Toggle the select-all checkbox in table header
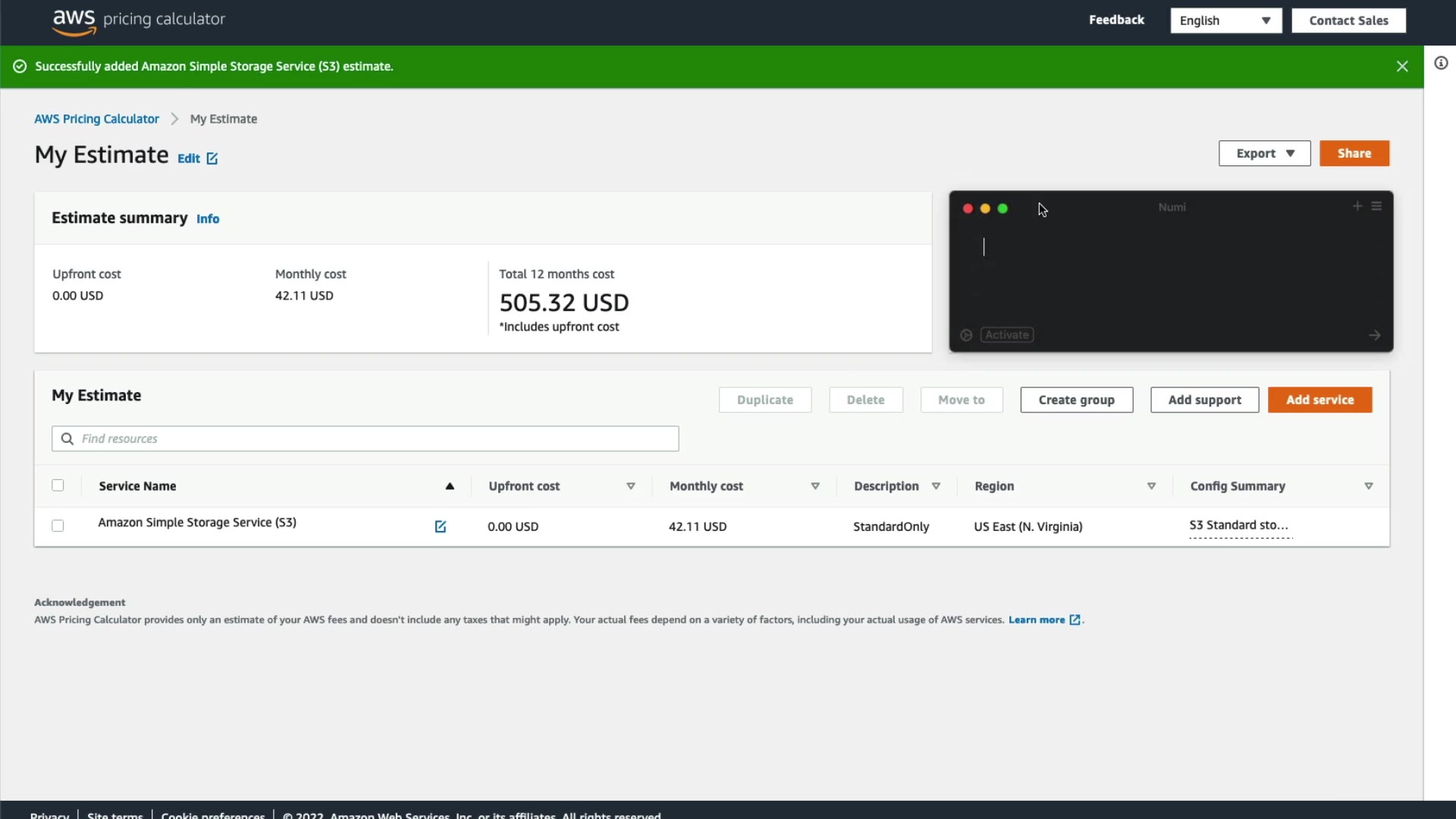Screen dimensions: 1456x819 (x=58, y=485)
